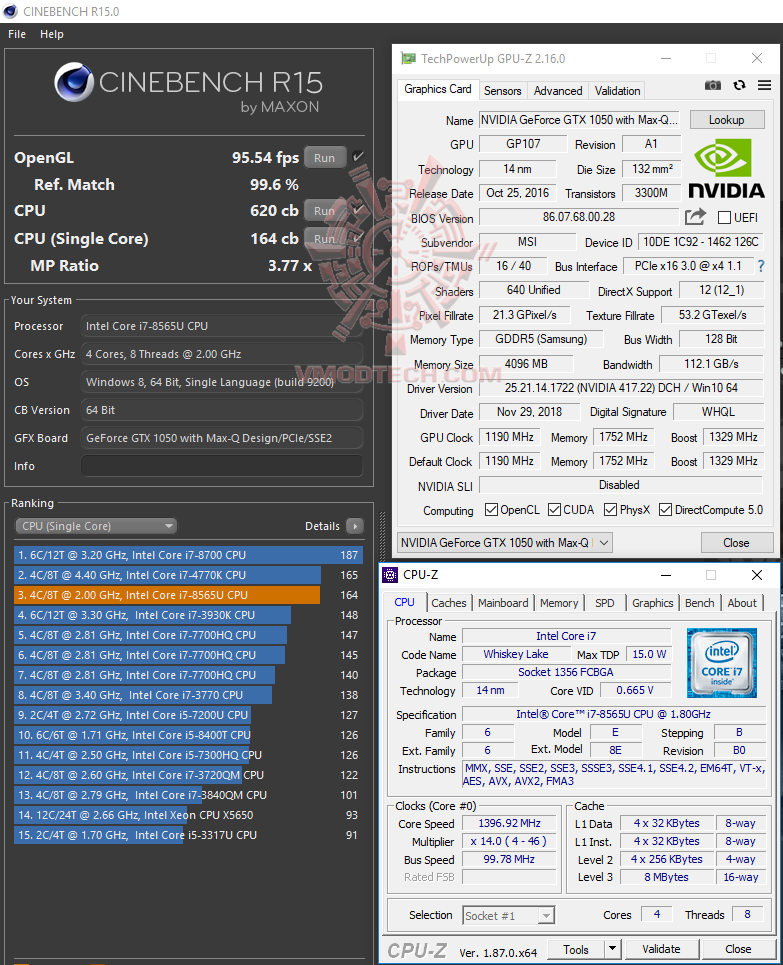The height and width of the screenshot is (965, 783).
Task: Select ranking row 15 Core i5-3317U
Action: coord(188,835)
